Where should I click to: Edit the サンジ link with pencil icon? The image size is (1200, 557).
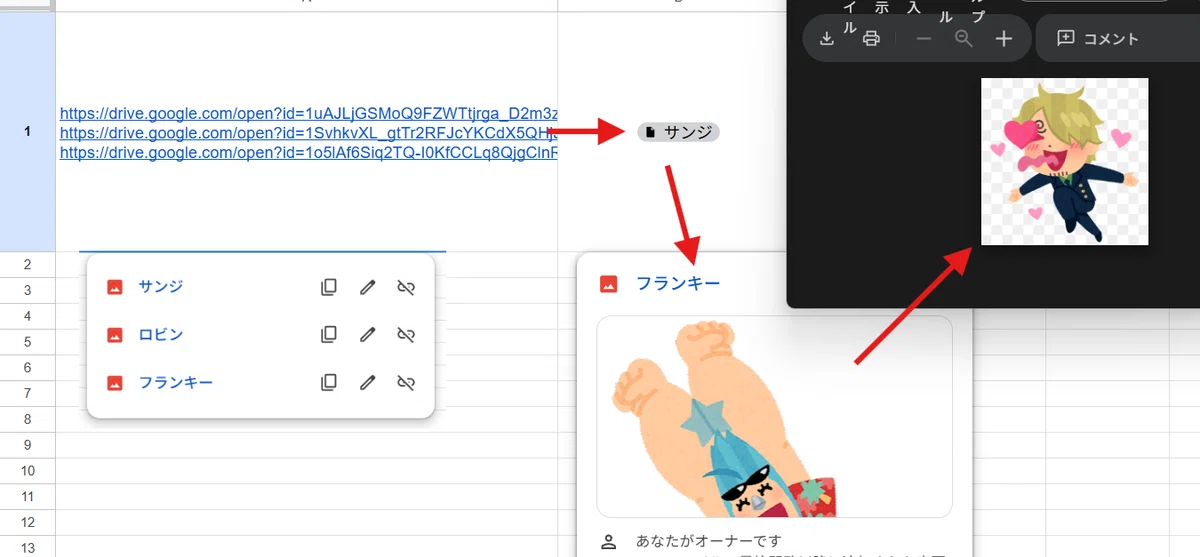click(x=367, y=287)
